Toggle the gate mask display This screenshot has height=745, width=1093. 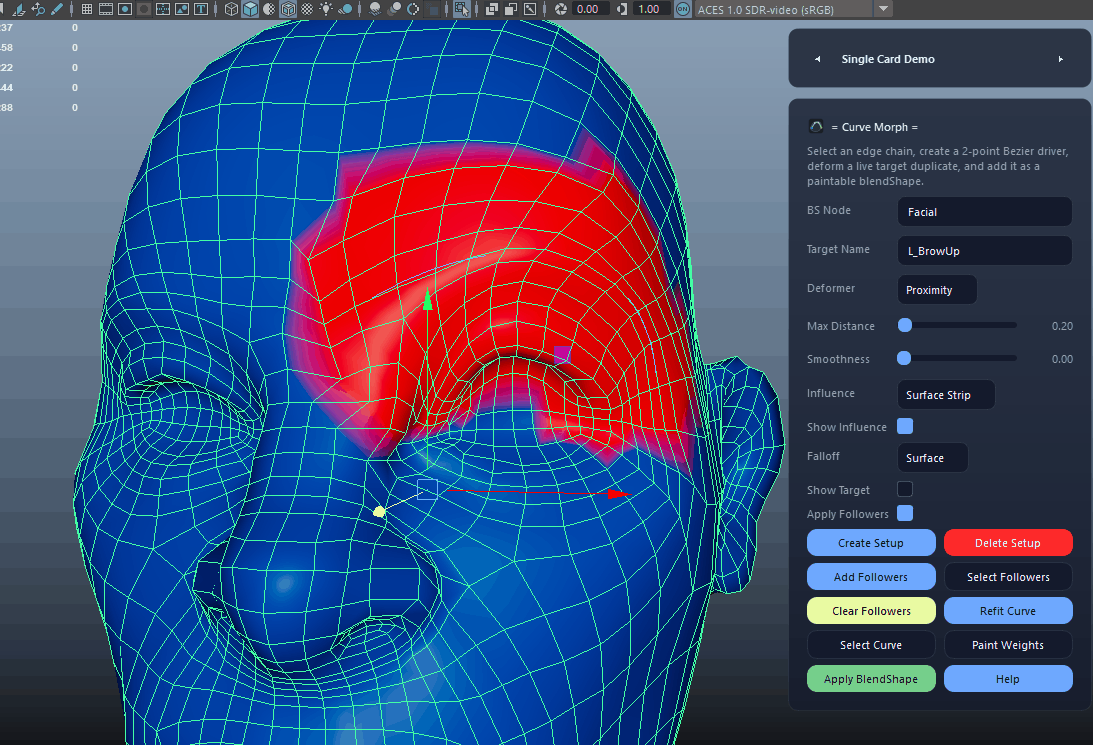144,9
